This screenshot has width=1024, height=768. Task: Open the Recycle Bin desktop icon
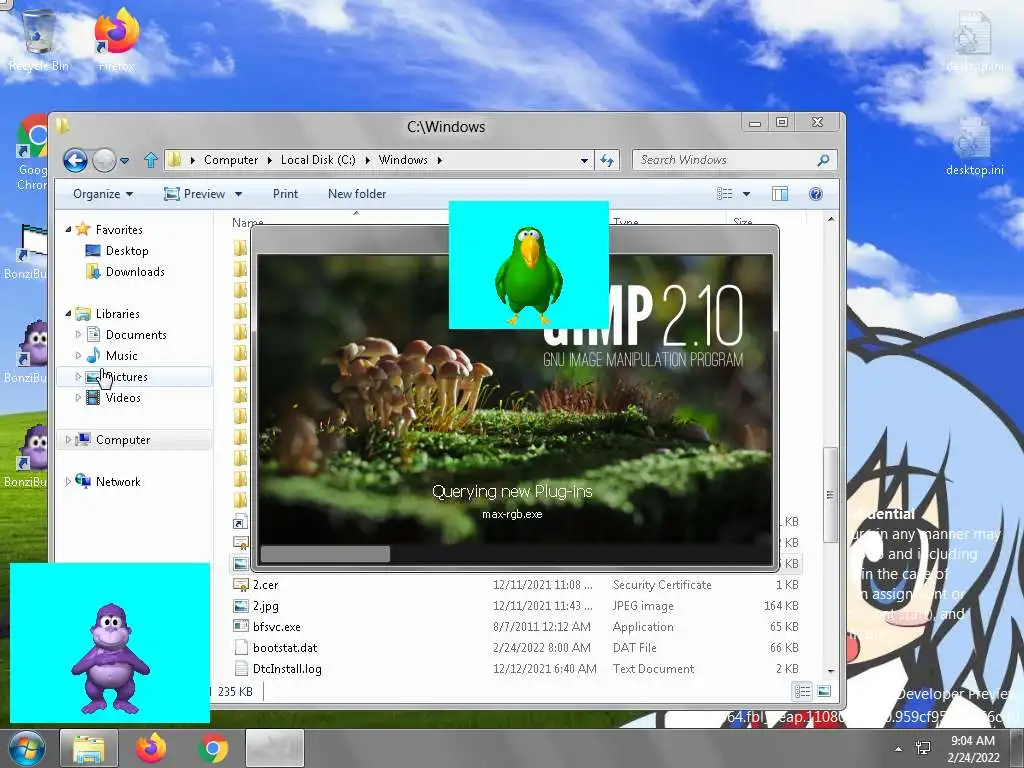(39, 39)
